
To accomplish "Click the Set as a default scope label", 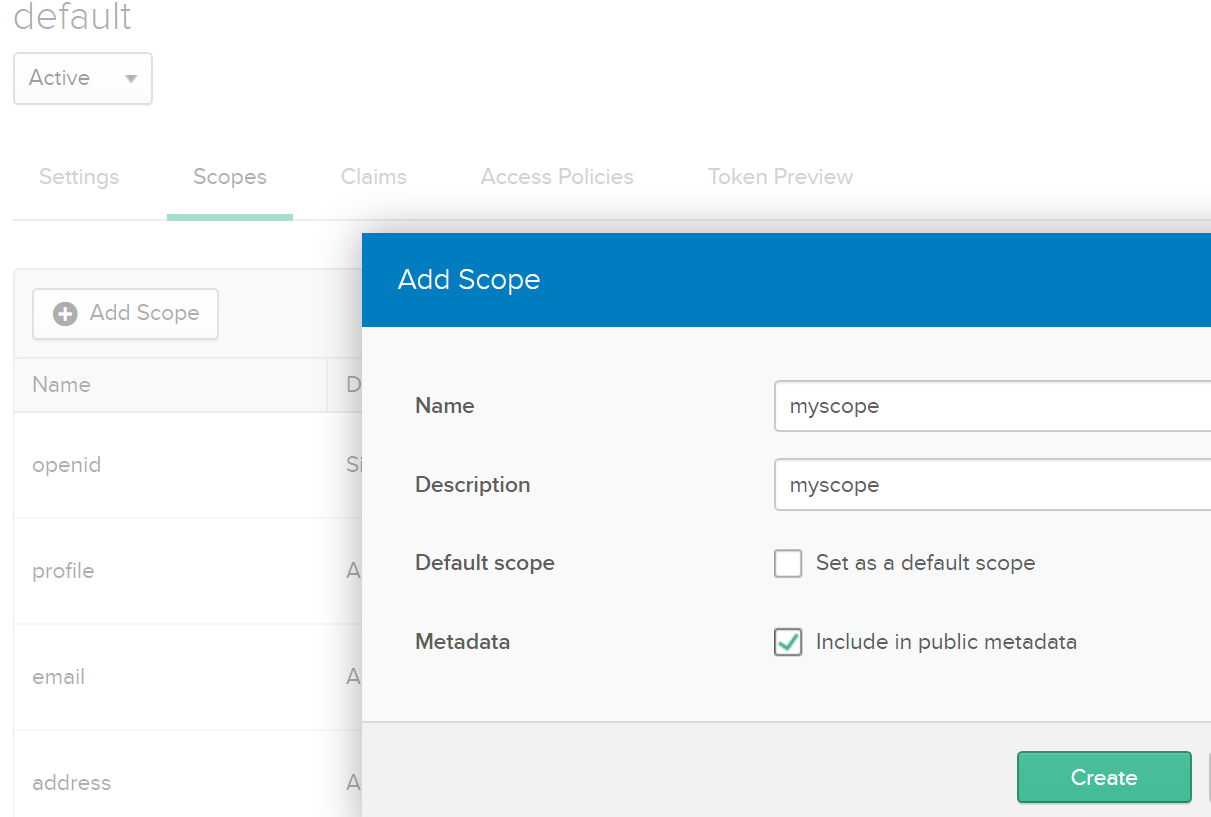I will pyautogui.click(x=925, y=563).
